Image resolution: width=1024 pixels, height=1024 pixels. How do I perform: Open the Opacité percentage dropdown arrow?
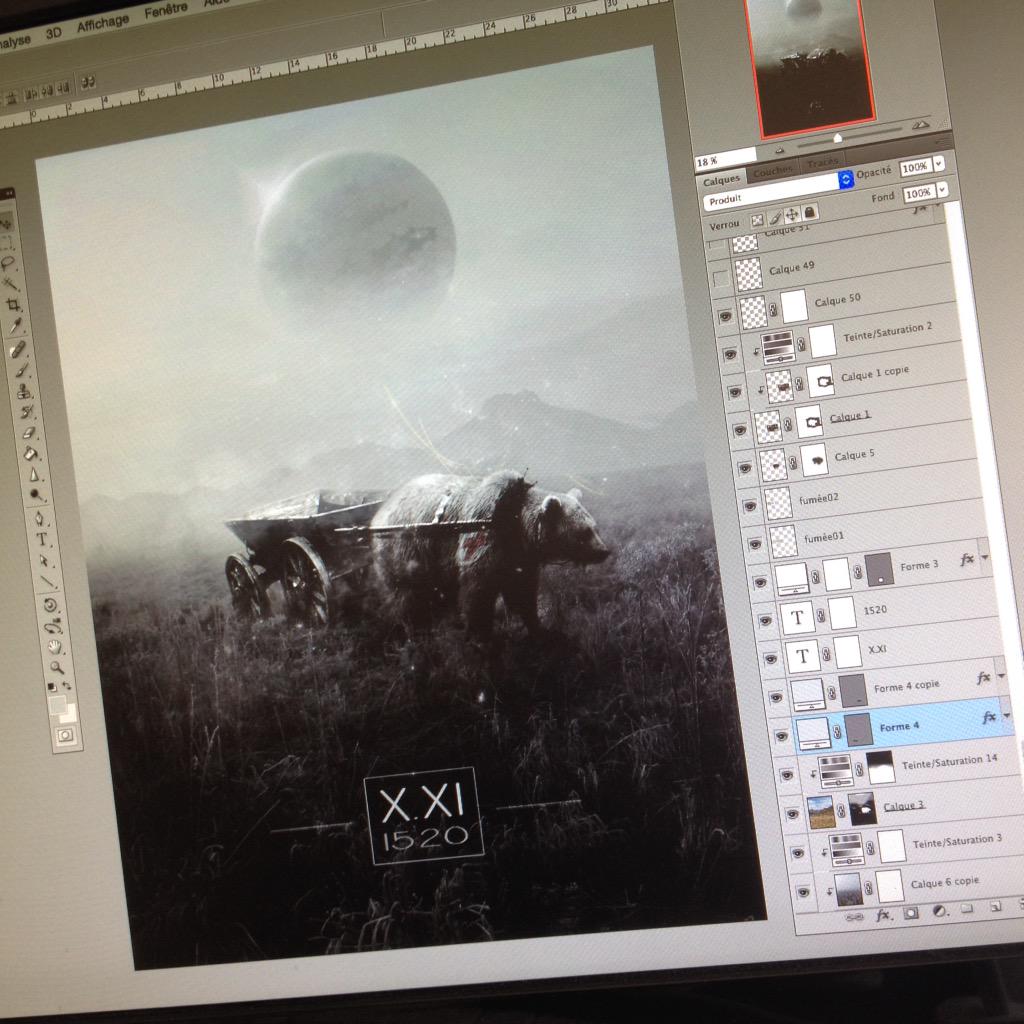coord(939,164)
